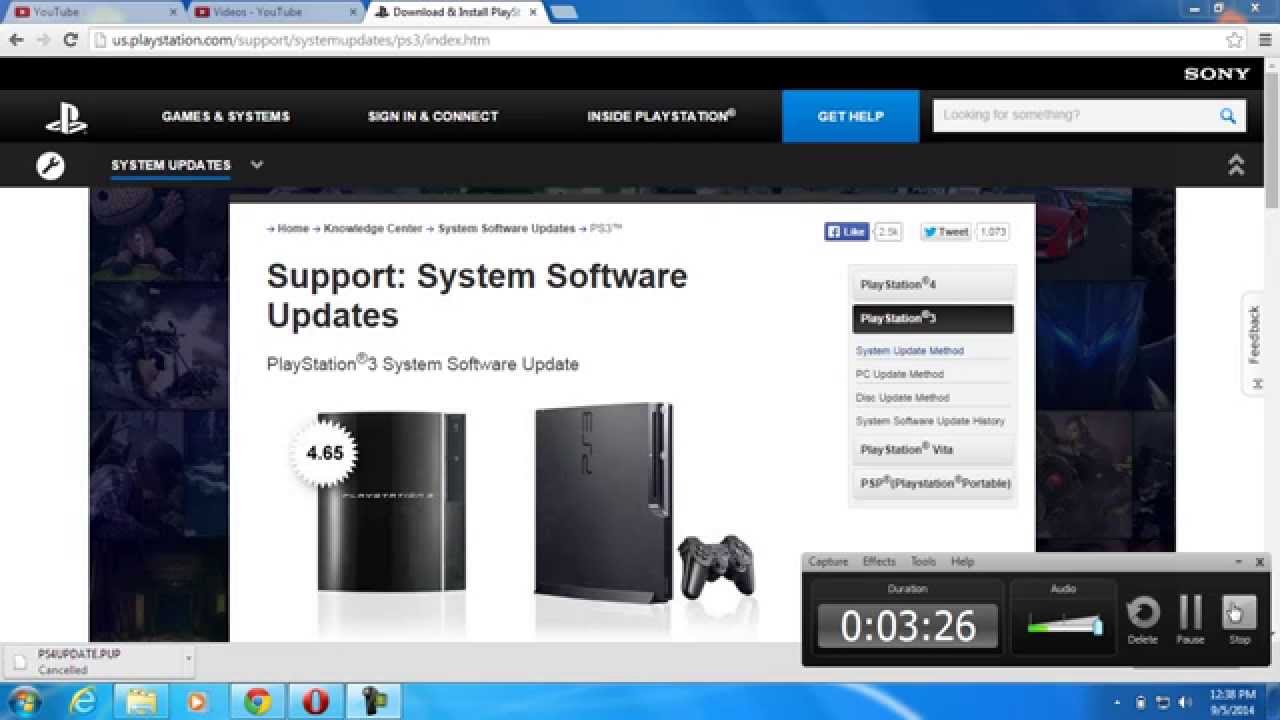The image size is (1280, 720).
Task: Open recorder Tools menu
Action: tap(923, 562)
